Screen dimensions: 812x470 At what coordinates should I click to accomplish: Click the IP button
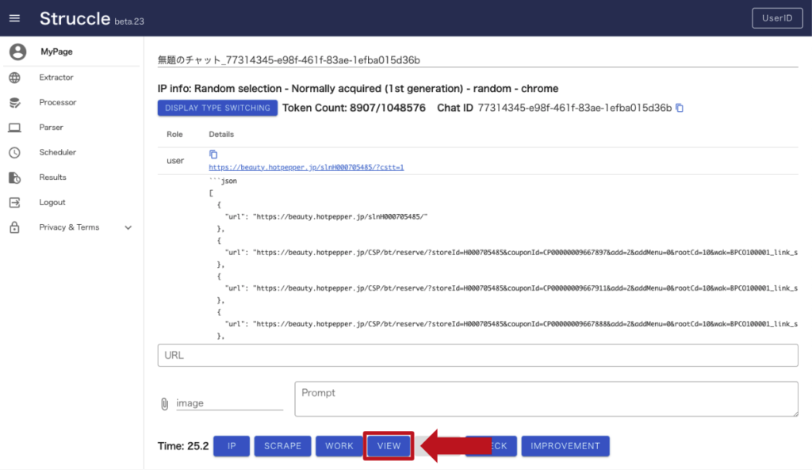[231, 446]
